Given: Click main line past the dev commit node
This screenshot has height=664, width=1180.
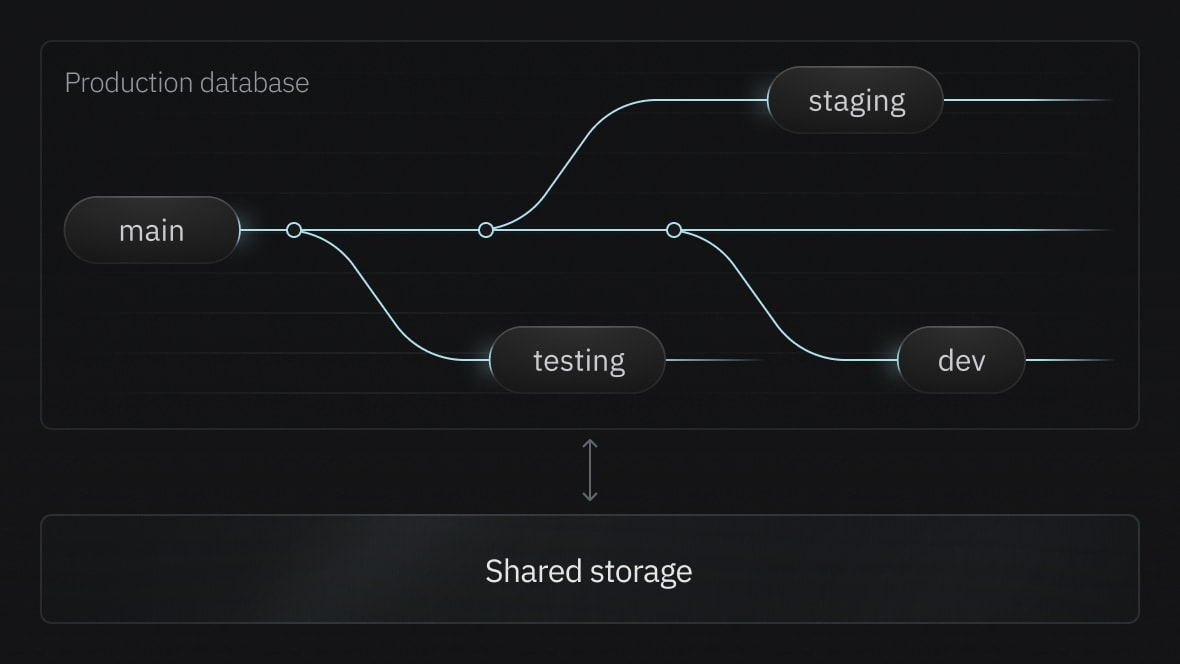Looking at the screenshot, I should 880,230.
